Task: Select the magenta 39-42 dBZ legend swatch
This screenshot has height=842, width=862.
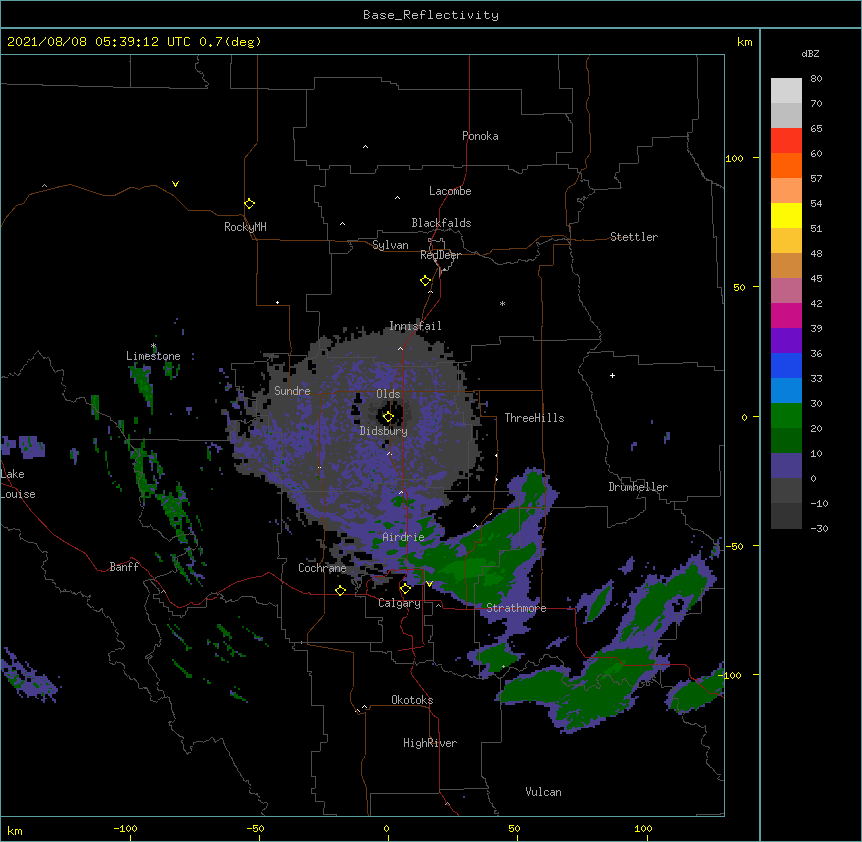Action: [786, 315]
